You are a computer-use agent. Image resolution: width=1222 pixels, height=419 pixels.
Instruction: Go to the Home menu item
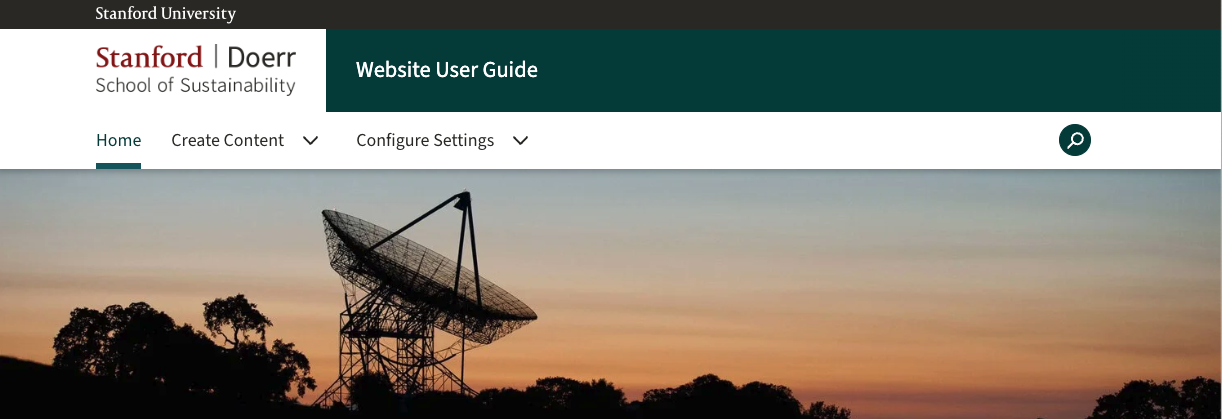click(118, 141)
